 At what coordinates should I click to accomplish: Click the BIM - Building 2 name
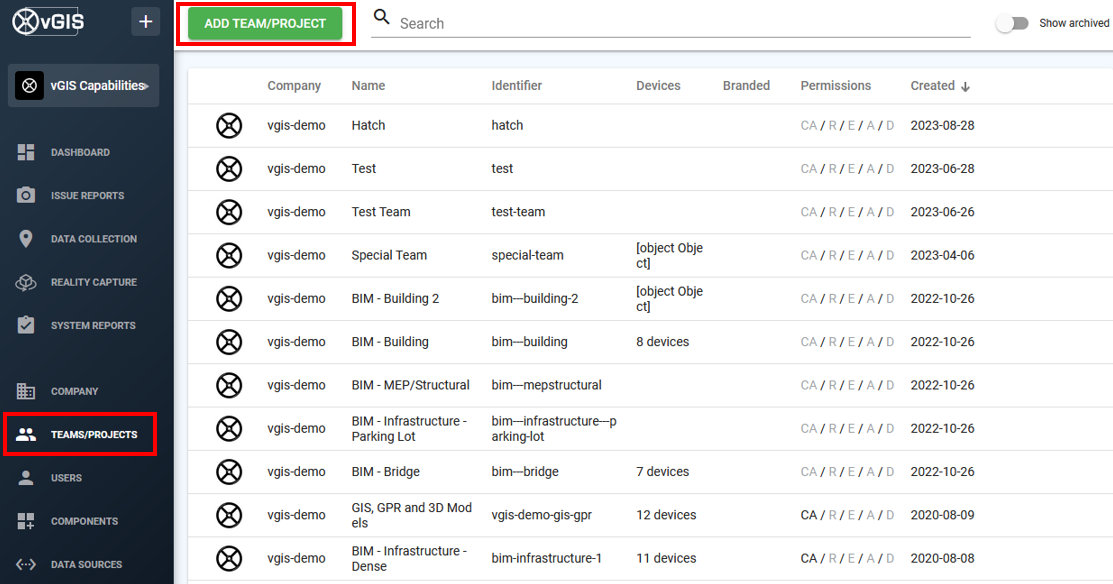(x=395, y=299)
